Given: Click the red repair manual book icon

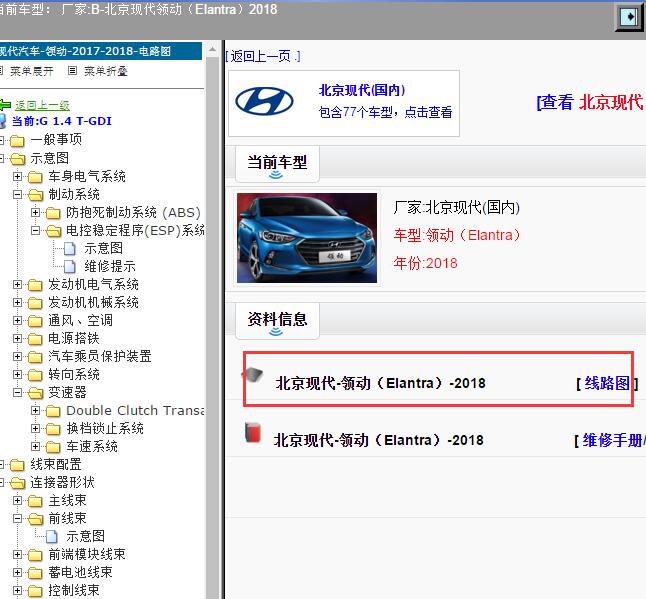Looking at the screenshot, I should pyautogui.click(x=253, y=433).
